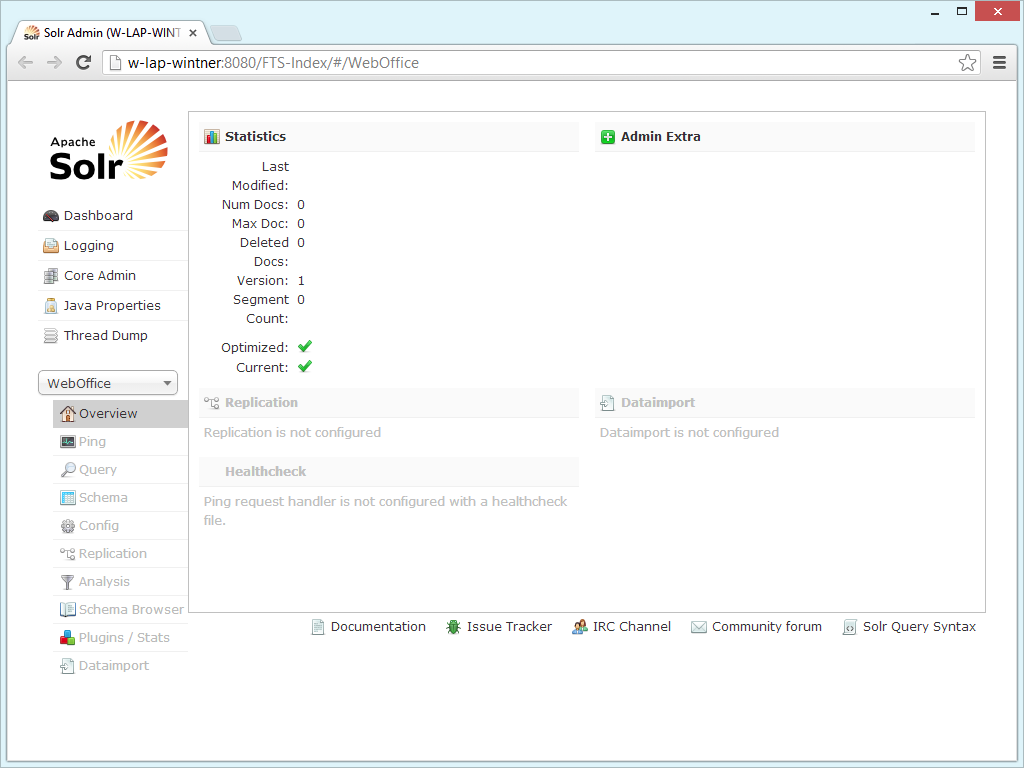This screenshot has height=768, width=1024.
Task: Click the Schema section icon
Action: click(66, 497)
